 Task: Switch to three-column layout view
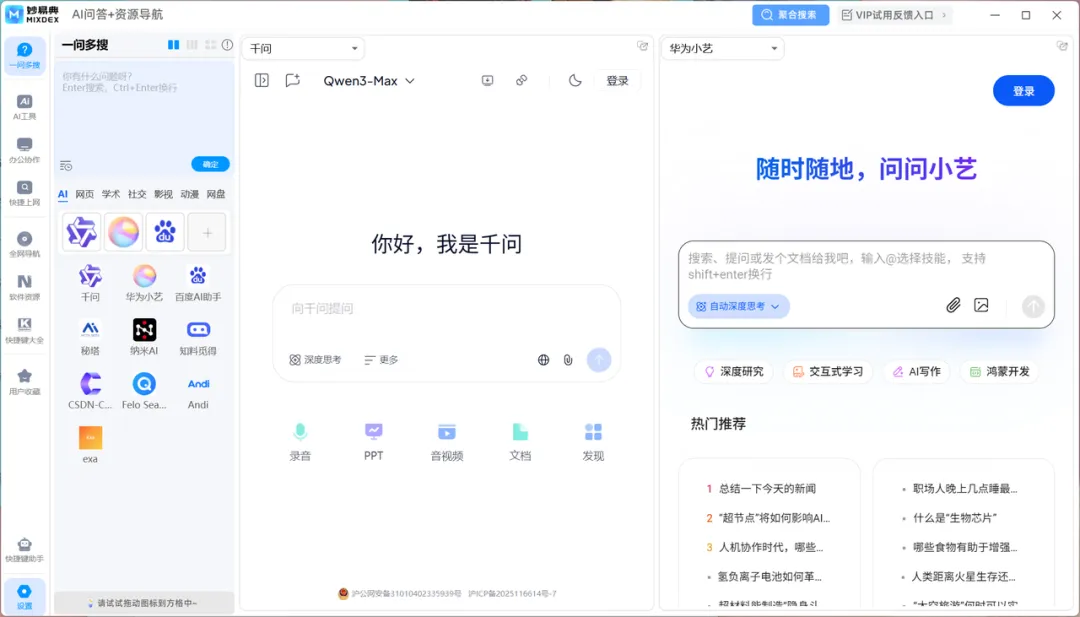pos(192,45)
